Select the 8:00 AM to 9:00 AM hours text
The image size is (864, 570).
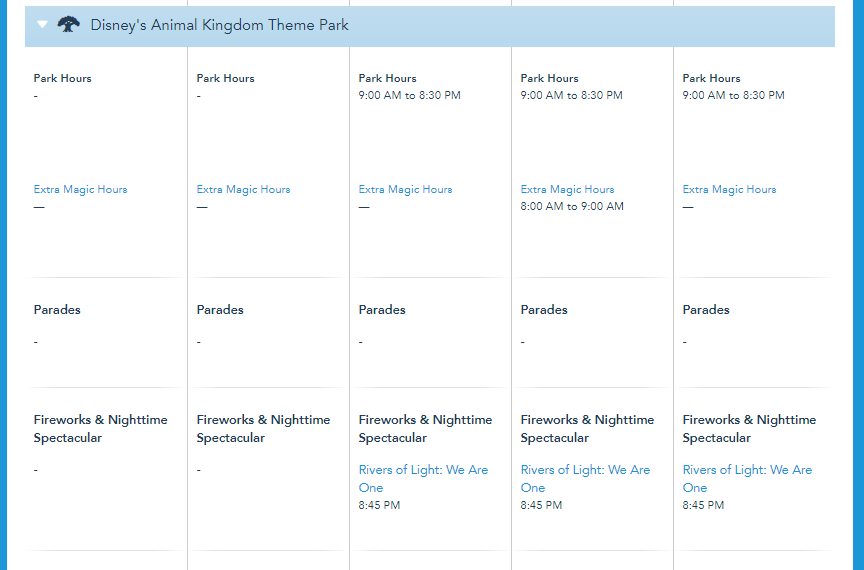coord(572,206)
